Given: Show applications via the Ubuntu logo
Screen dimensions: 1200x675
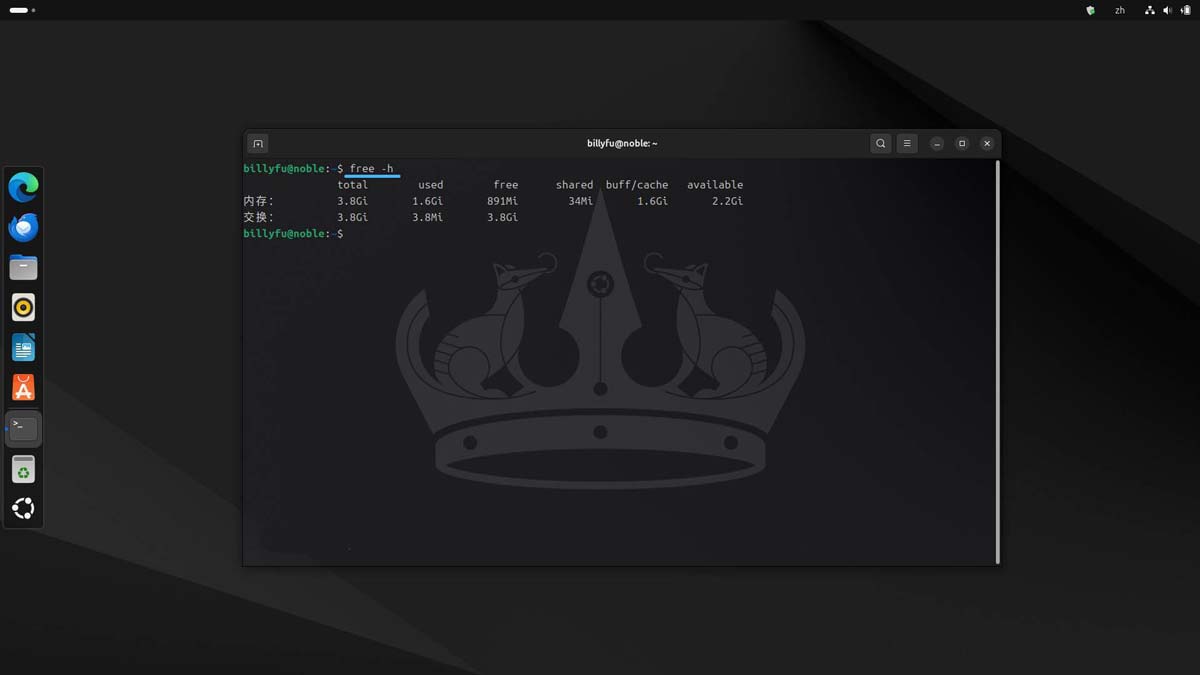Looking at the screenshot, I should [x=23, y=509].
